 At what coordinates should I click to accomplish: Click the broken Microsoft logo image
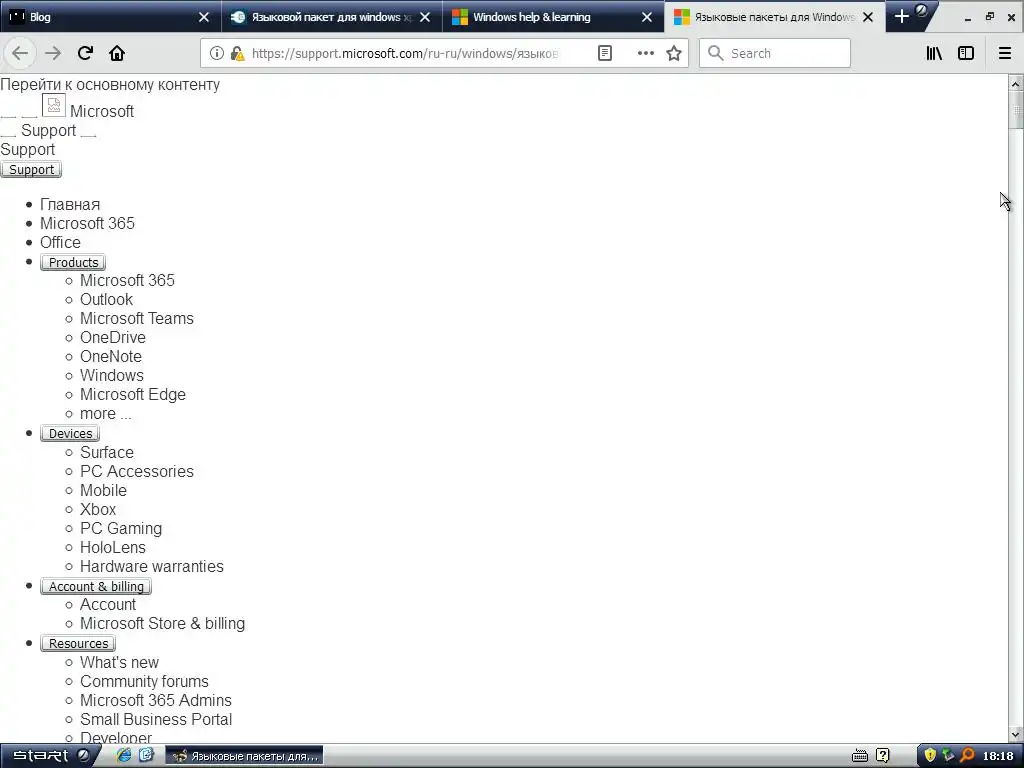[54, 105]
